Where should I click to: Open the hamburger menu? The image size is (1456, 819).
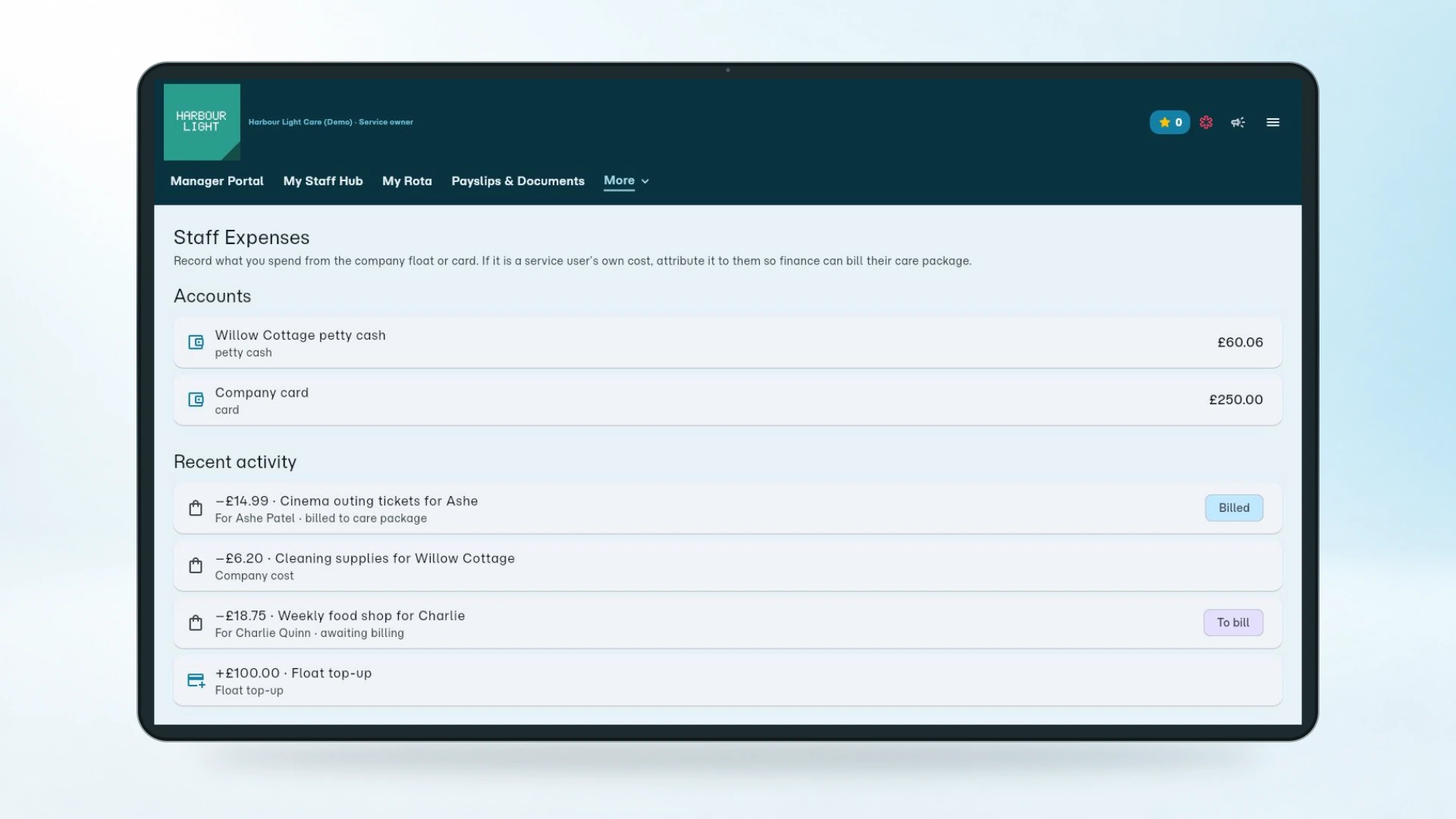[x=1272, y=122]
